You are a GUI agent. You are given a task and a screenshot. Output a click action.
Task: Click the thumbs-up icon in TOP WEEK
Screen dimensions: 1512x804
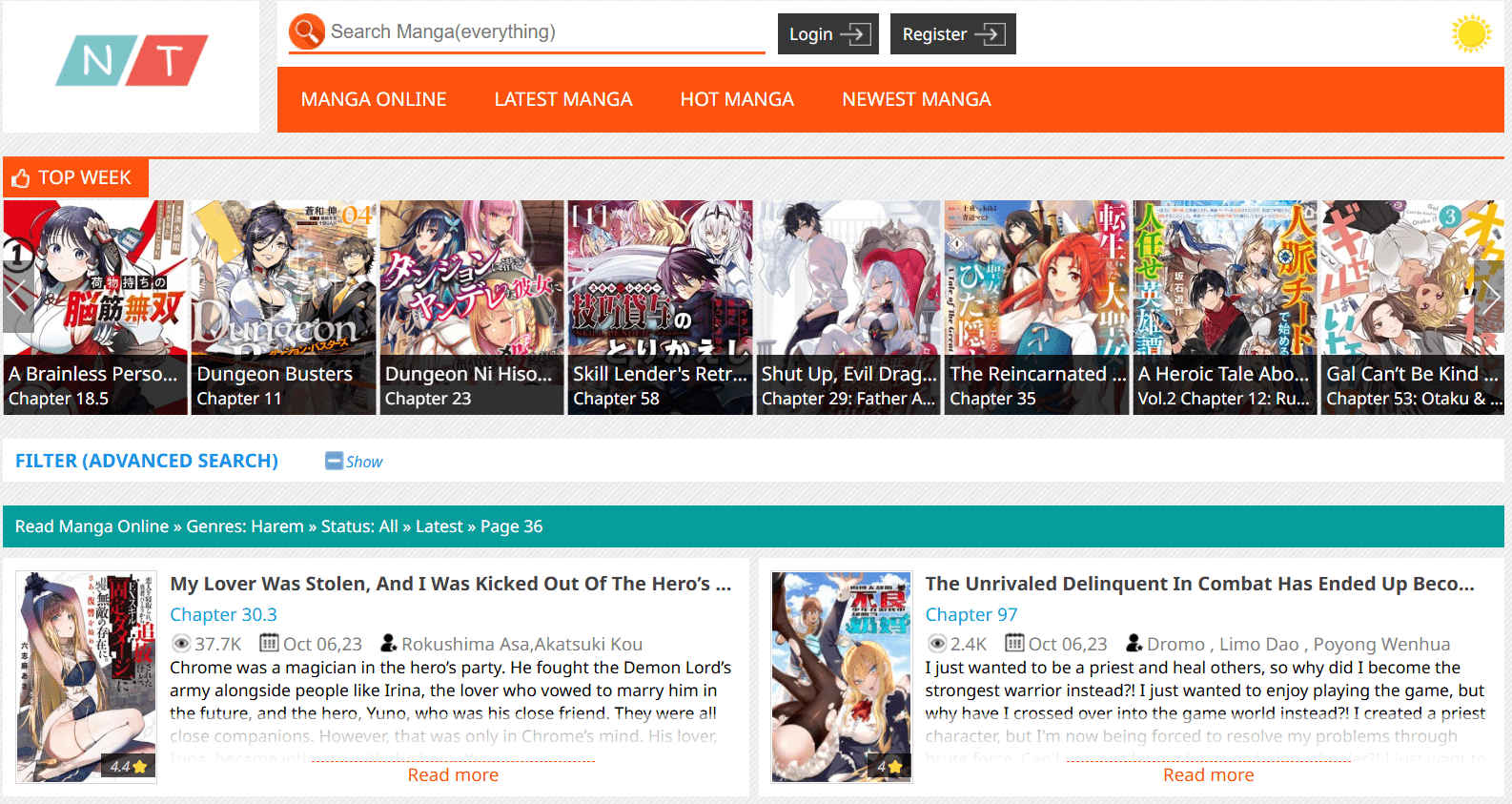(21, 178)
